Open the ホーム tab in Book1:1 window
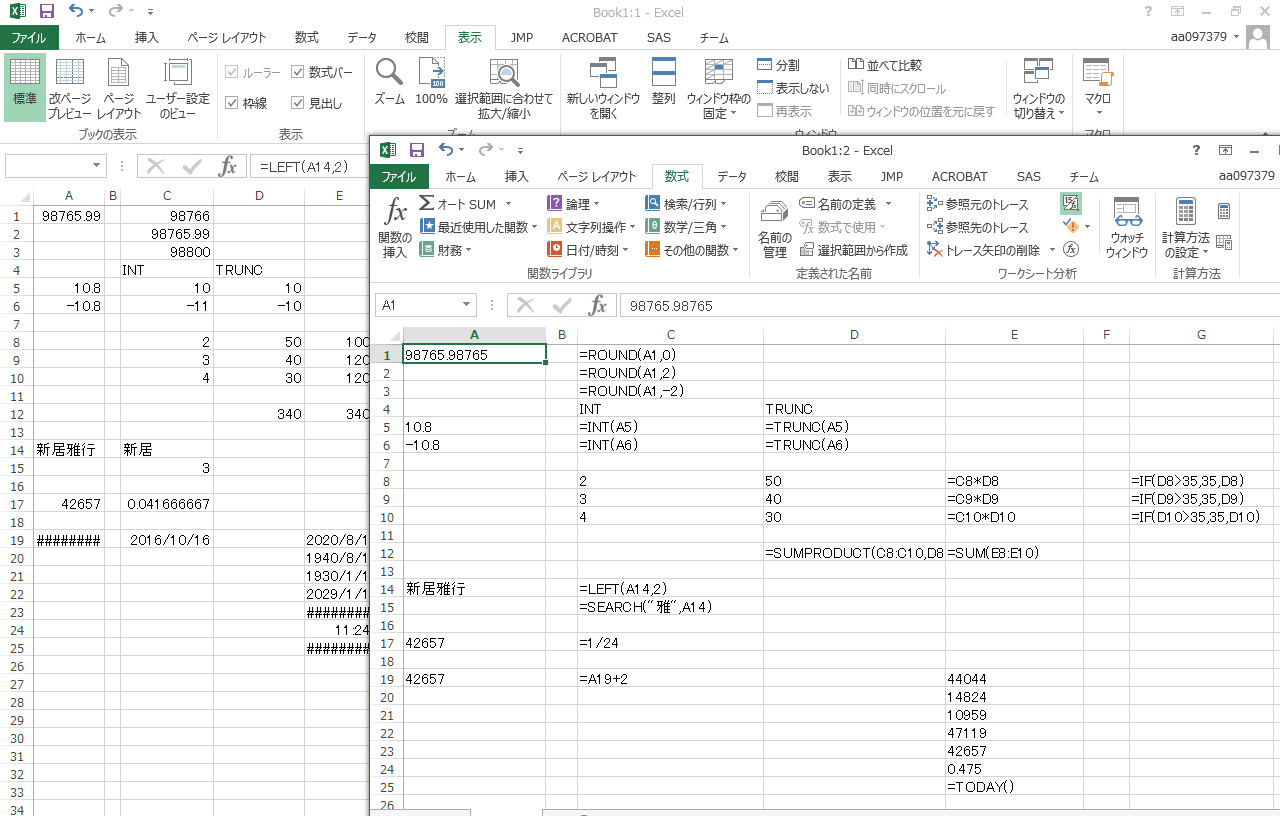Screen dimensions: 1280x816 tap(91, 38)
